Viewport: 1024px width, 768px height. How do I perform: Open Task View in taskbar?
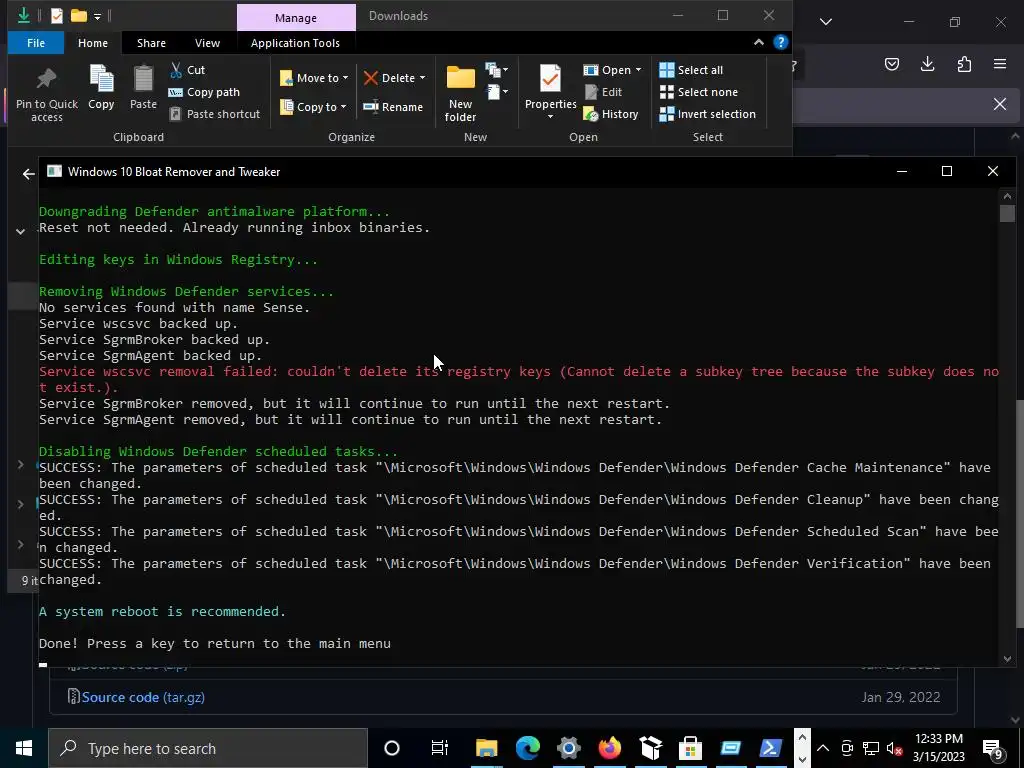[440, 748]
